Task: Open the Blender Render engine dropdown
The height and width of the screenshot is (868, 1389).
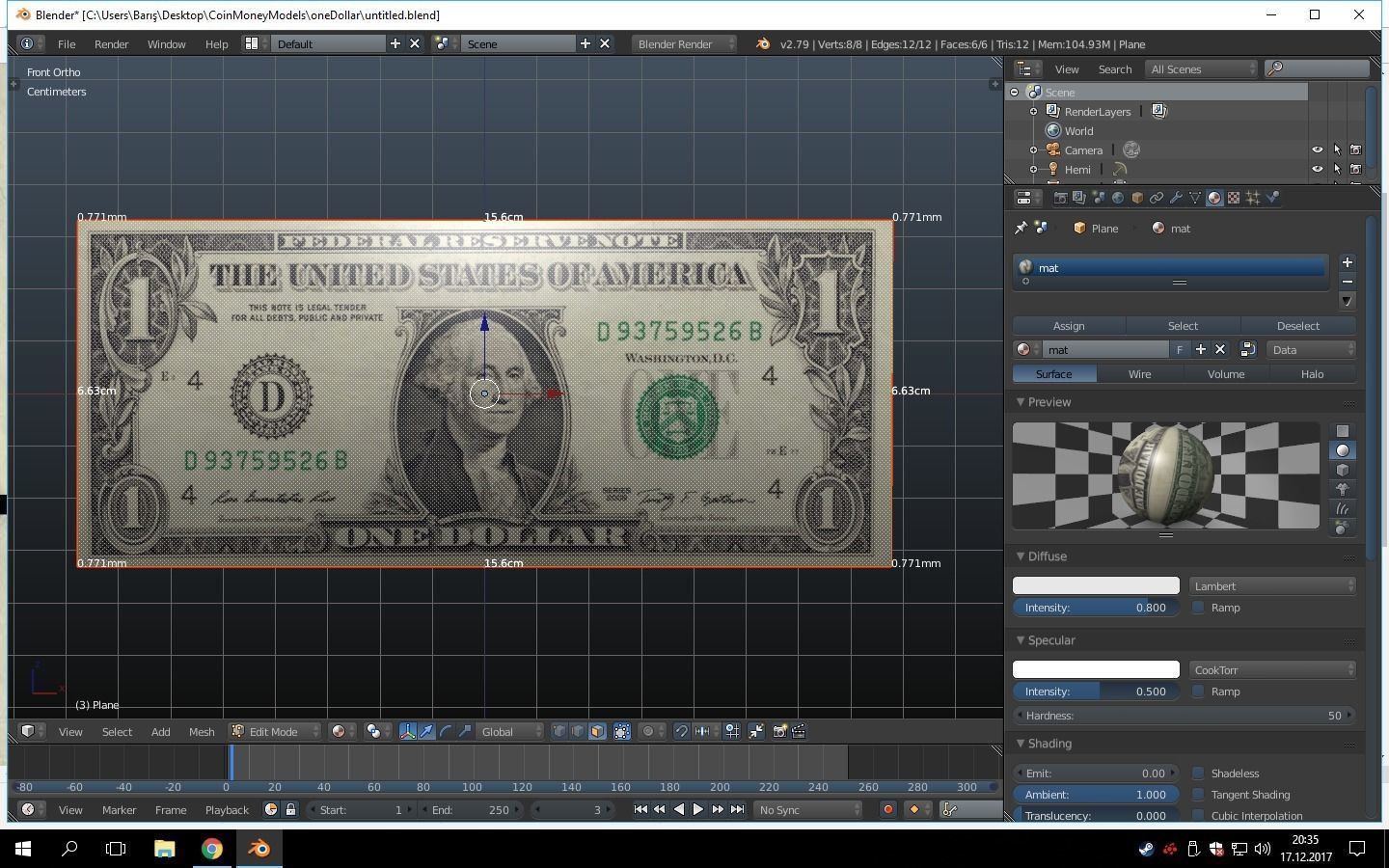Action: [685, 44]
